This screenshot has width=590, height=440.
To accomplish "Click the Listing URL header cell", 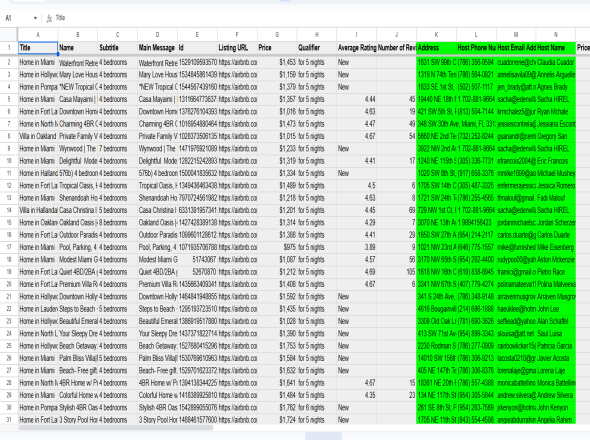I will point(237,48).
